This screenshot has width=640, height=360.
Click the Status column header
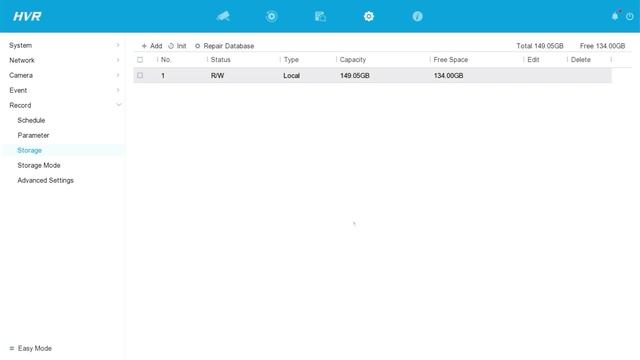pyautogui.click(x=220, y=60)
